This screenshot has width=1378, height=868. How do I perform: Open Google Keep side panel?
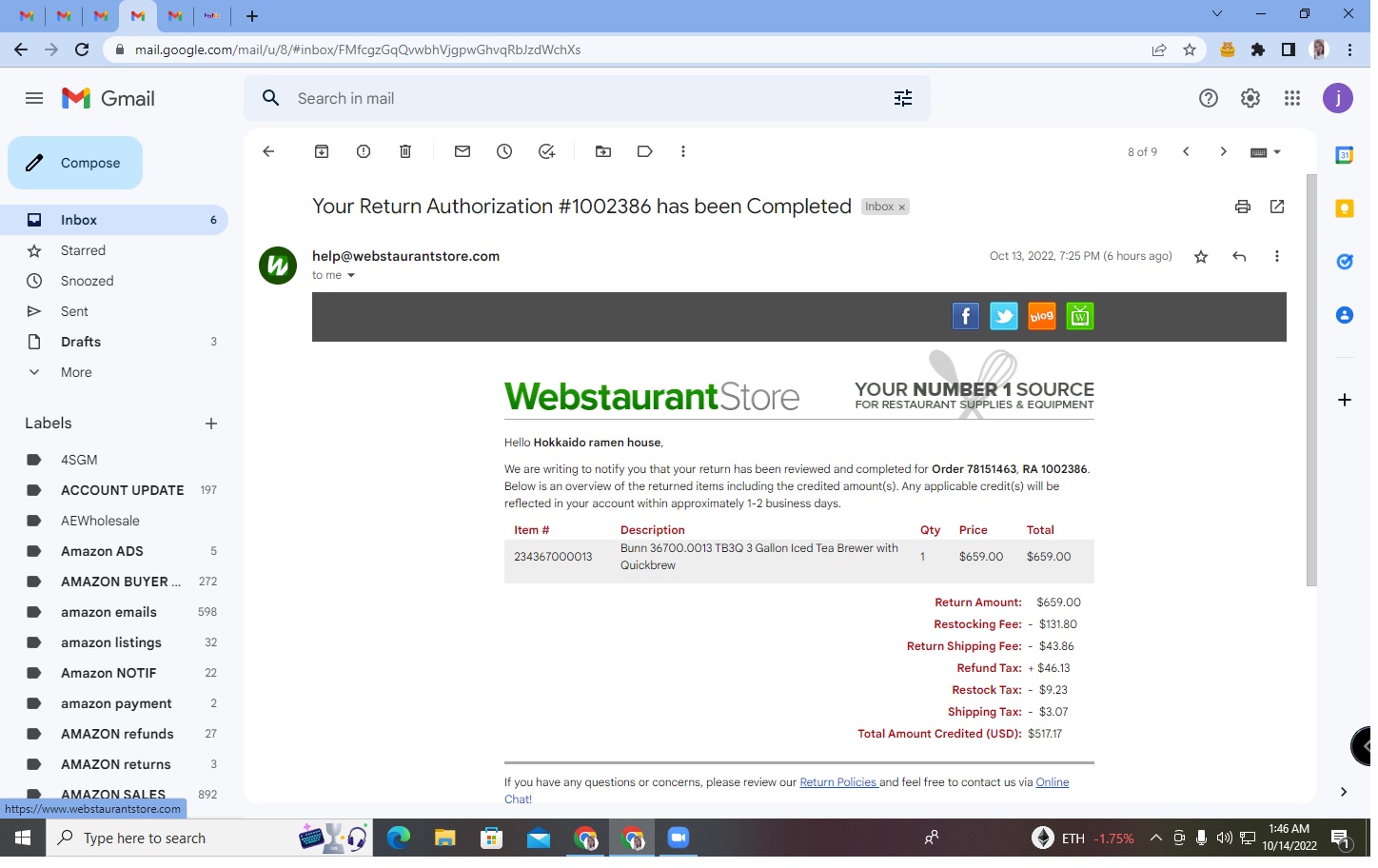[x=1345, y=208]
